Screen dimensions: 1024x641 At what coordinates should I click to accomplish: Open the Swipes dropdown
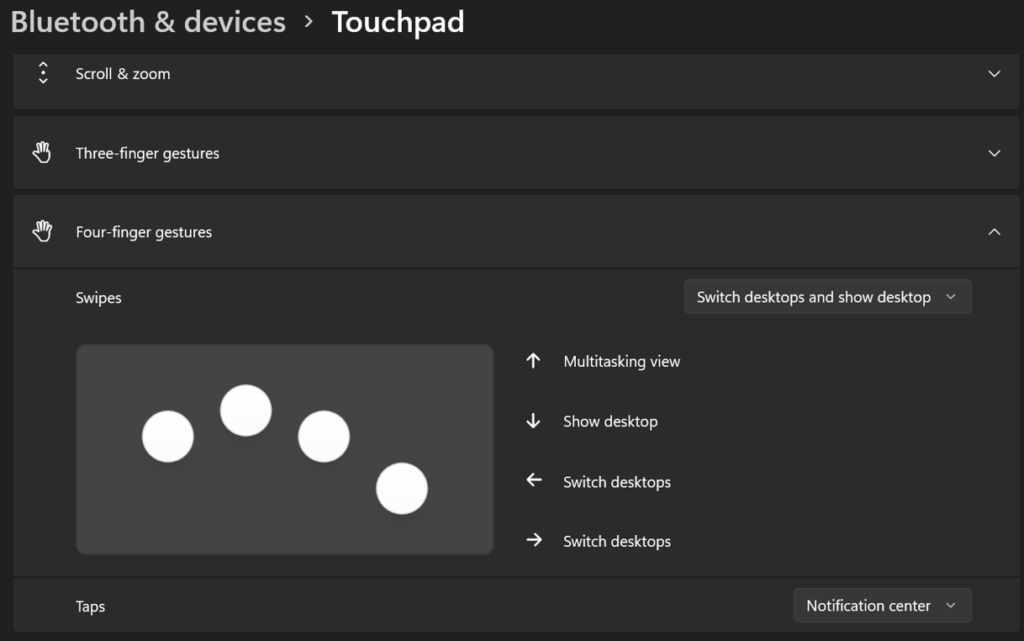(x=827, y=297)
